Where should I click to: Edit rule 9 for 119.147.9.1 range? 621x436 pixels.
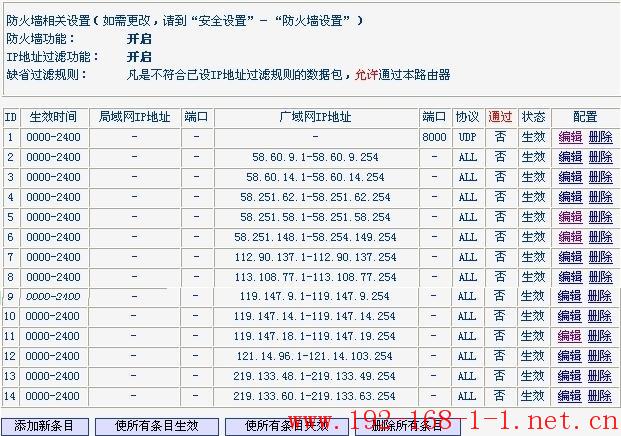570,296
